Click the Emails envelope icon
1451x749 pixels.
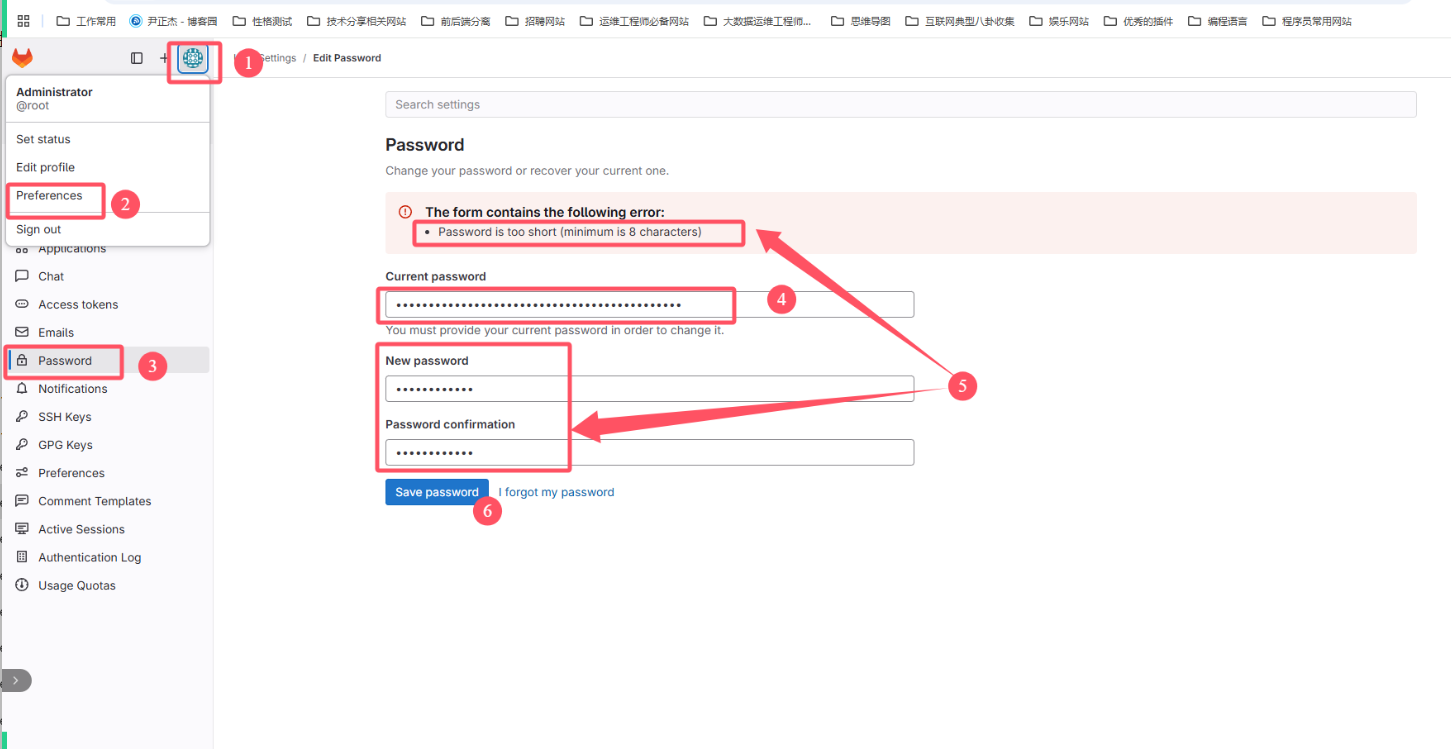click(x=22, y=332)
